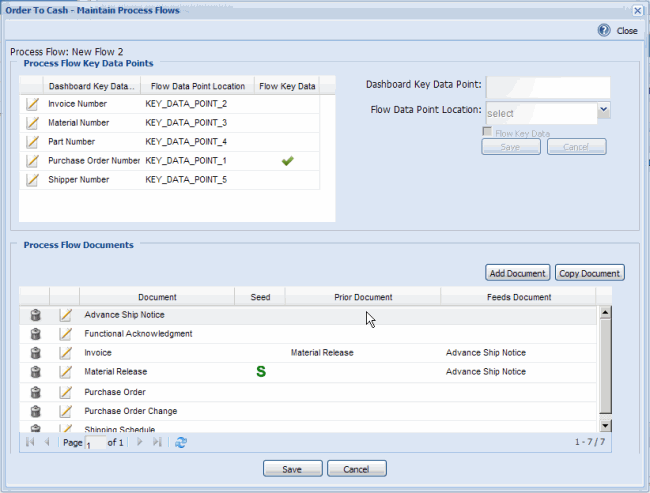Open the Flow Data Point Location dropdown
The width and height of the screenshot is (650, 493).
(x=604, y=110)
